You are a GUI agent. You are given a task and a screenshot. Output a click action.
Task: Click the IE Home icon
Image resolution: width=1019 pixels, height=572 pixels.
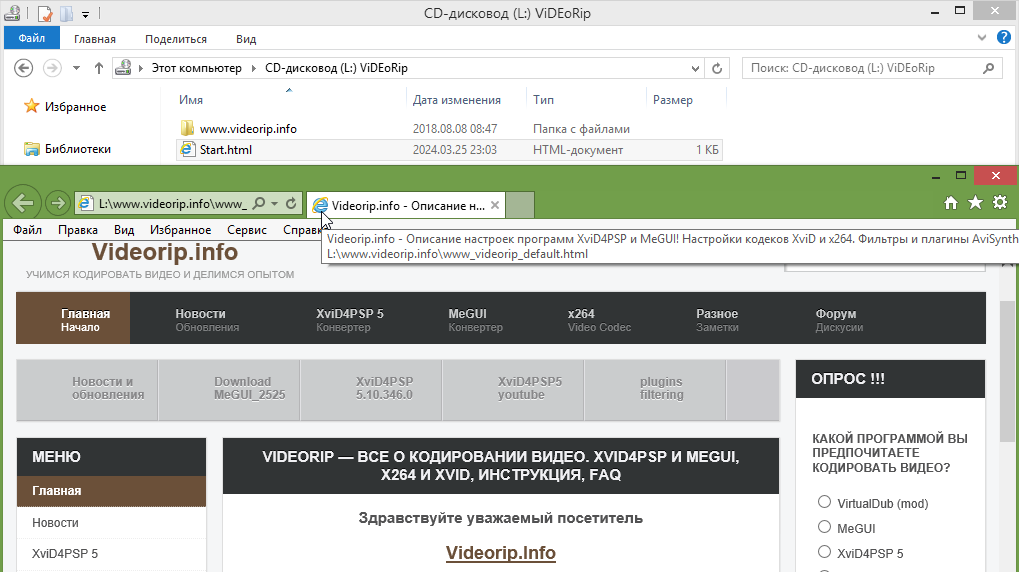(951, 203)
